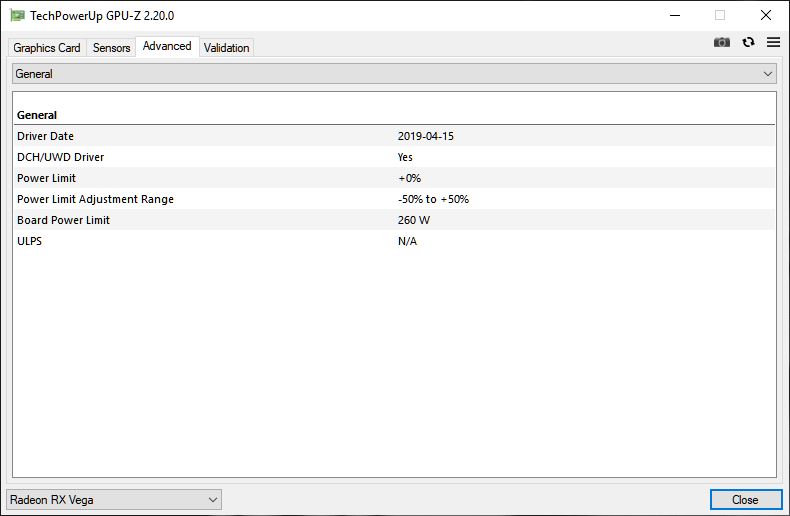
Task: Select the Advanced tab
Action: pos(167,46)
